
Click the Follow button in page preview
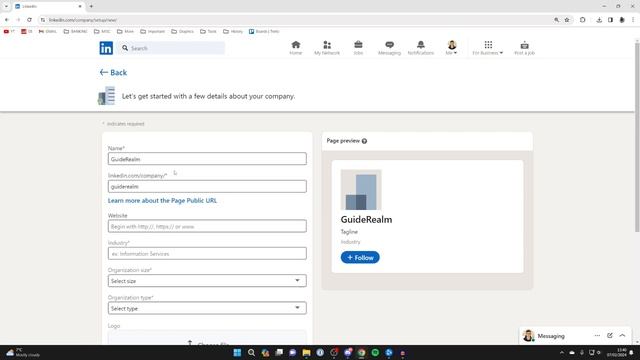coord(360,258)
